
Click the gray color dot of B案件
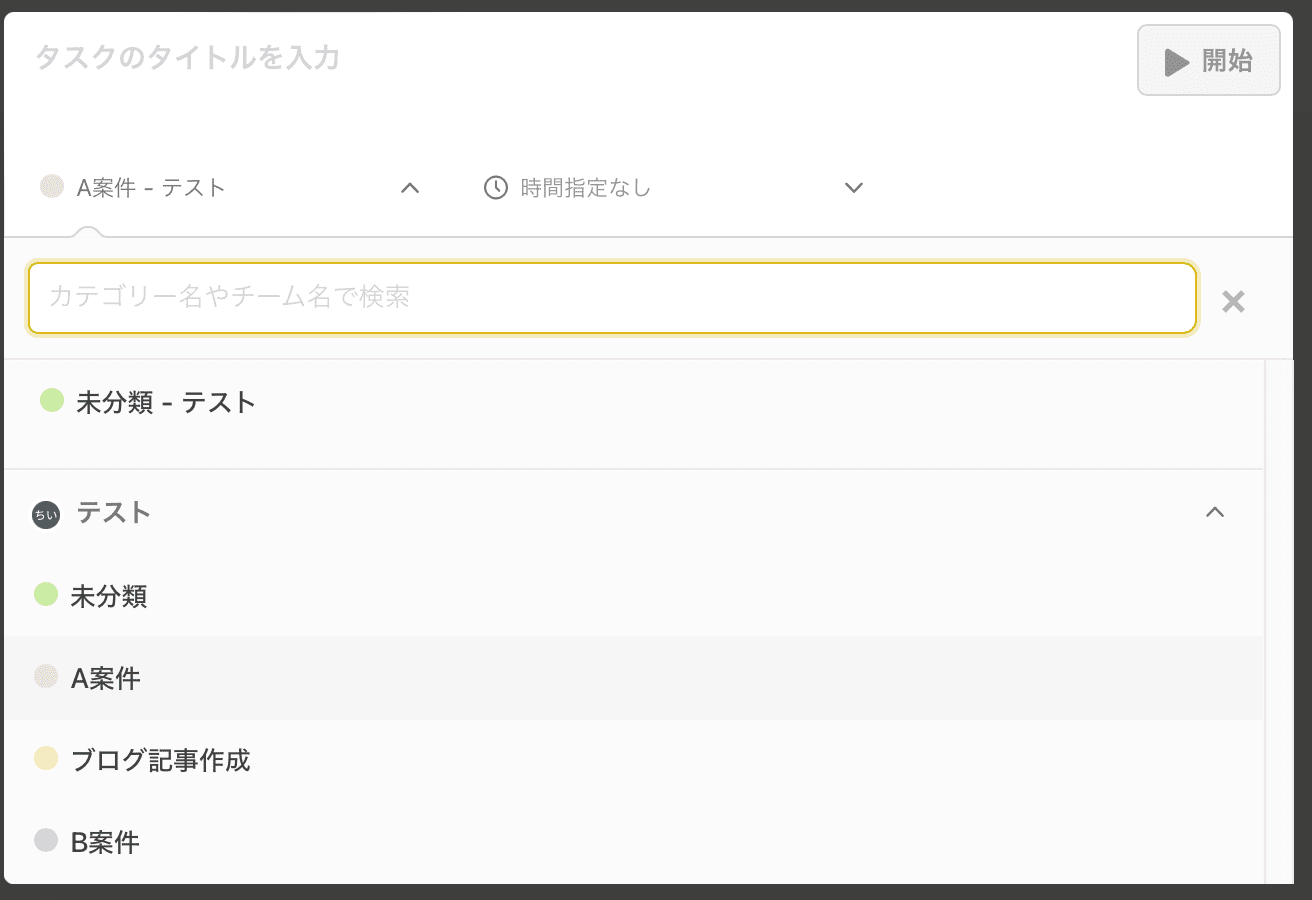pyautogui.click(x=46, y=840)
